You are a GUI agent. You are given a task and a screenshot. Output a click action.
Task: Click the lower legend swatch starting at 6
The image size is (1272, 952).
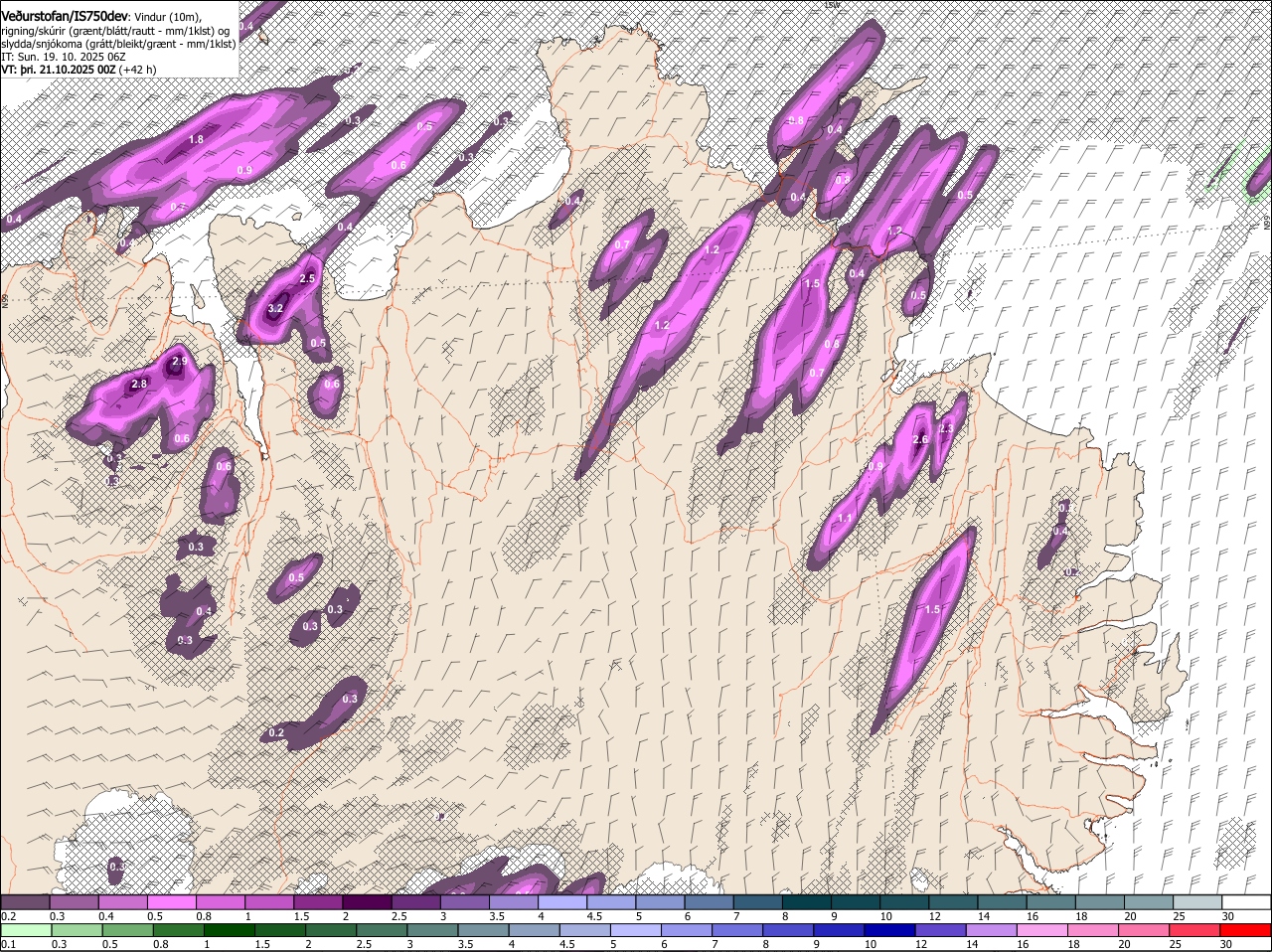point(687,931)
